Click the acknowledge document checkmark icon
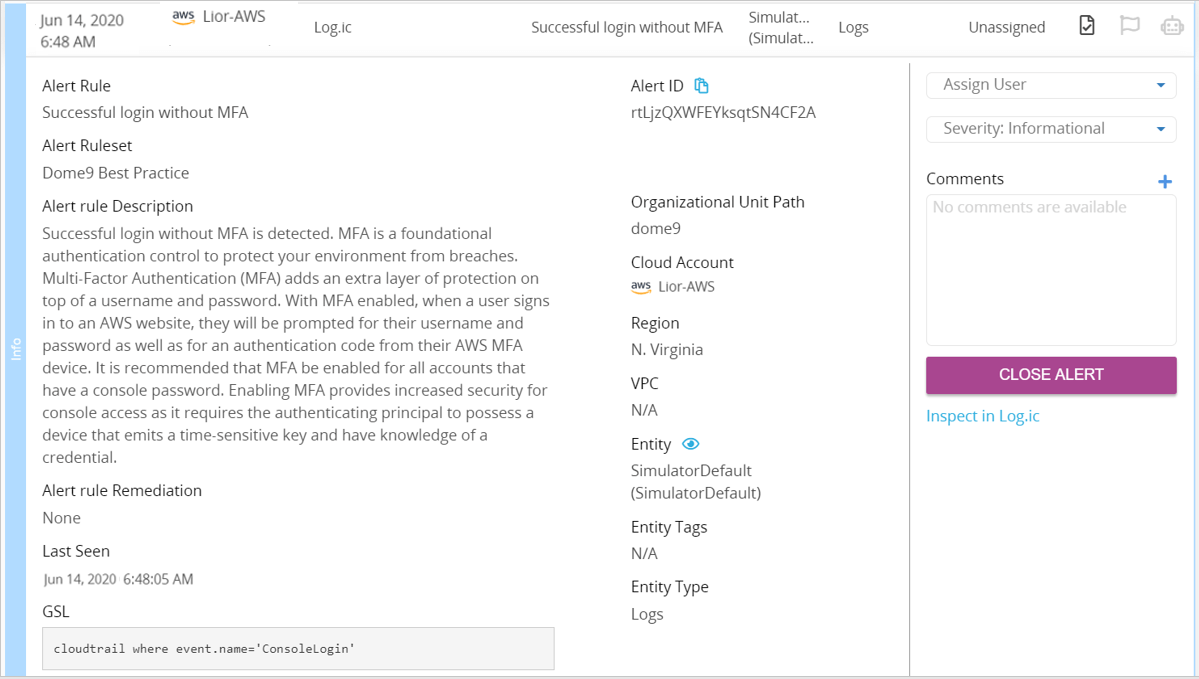Image resolution: width=1199 pixels, height=679 pixels. (1087, 26)
